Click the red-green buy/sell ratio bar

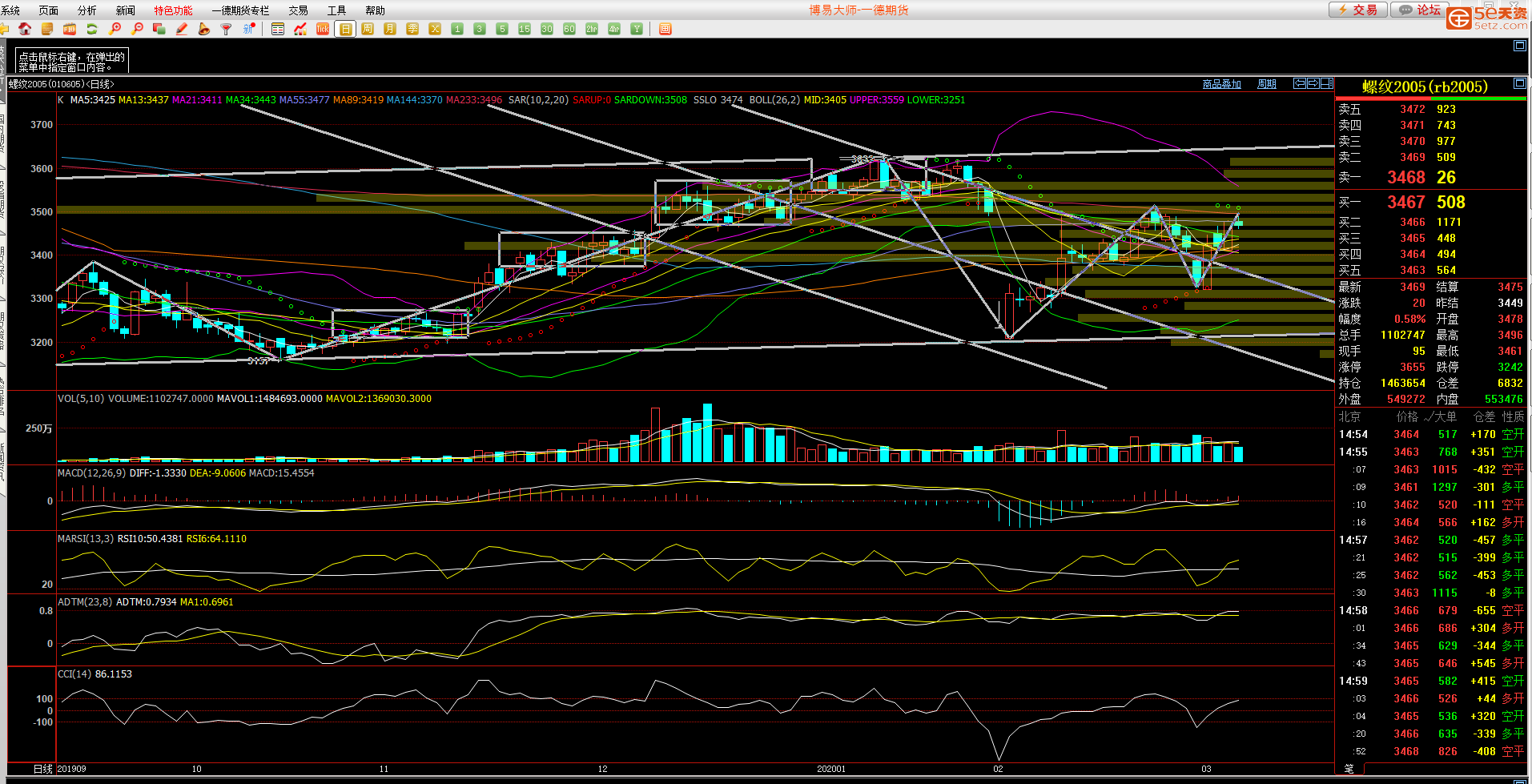click(x=1431, y=99)
